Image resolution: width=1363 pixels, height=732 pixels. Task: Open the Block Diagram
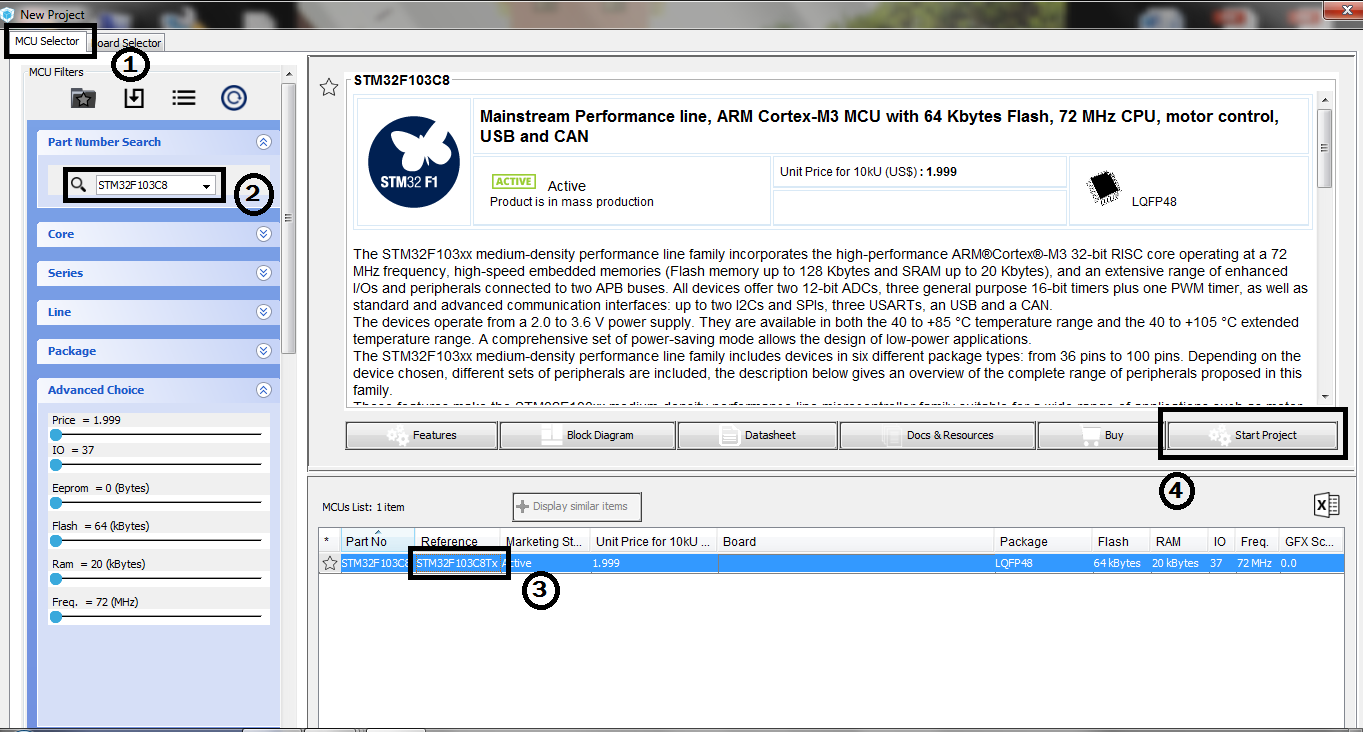coord(587,435)
